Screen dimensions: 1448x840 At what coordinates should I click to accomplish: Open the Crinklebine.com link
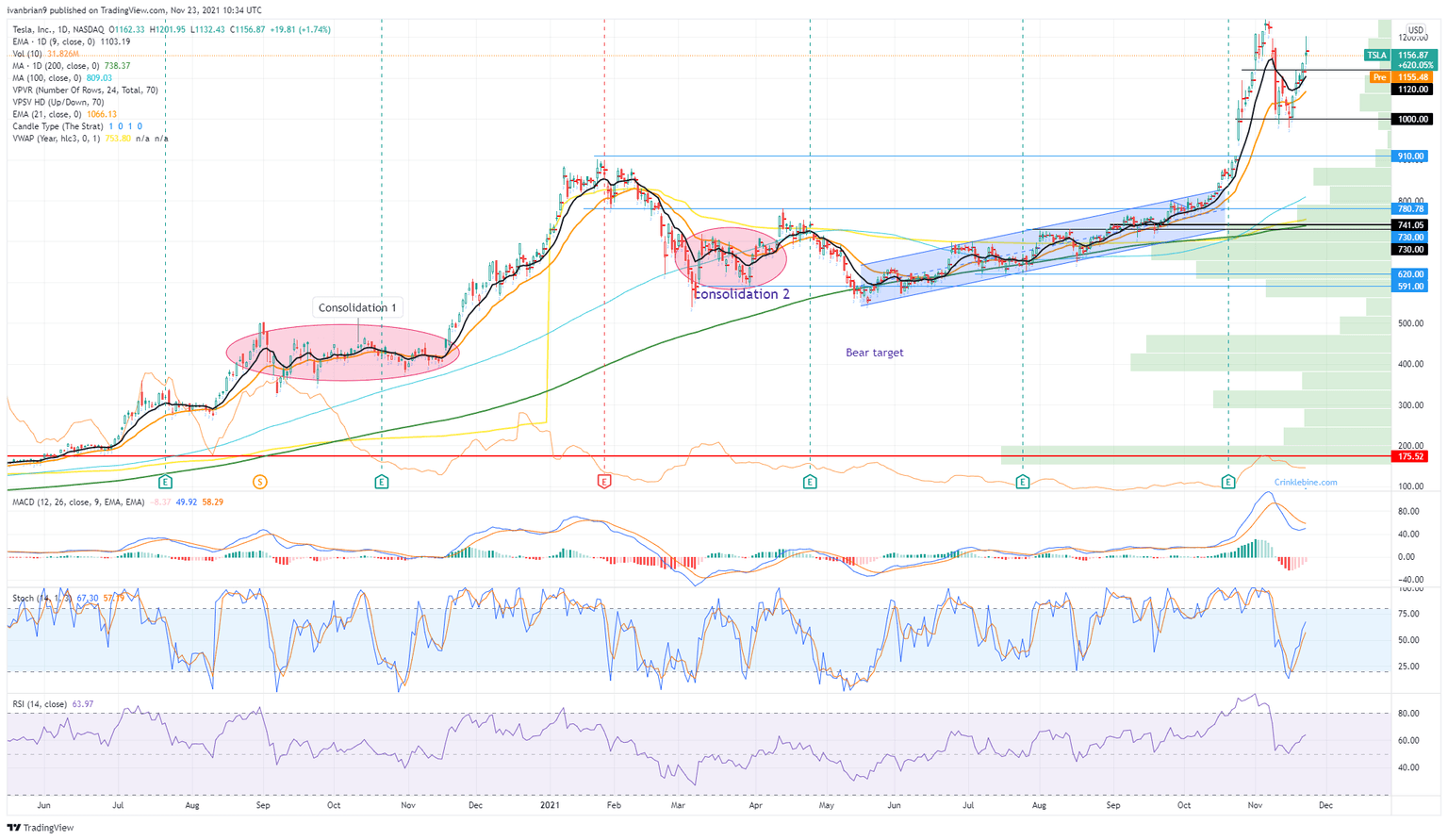click(x=1306, y=483)
